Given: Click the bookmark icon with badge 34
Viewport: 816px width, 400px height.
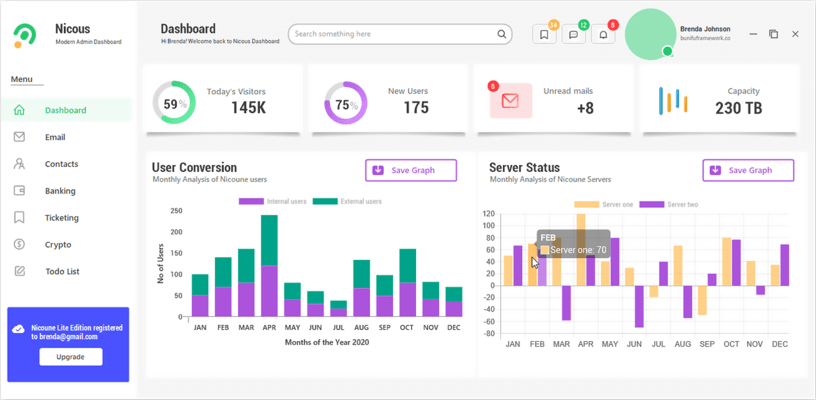Looking at the screenshot, I should [x=544, y=35].
